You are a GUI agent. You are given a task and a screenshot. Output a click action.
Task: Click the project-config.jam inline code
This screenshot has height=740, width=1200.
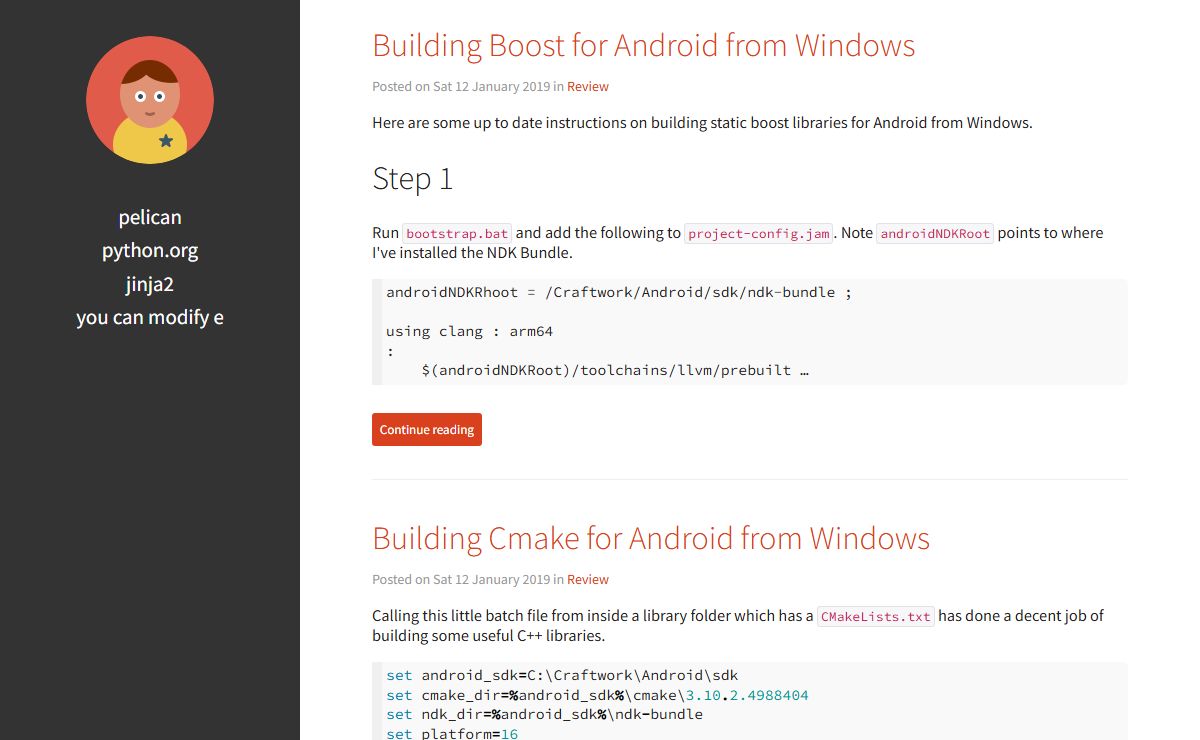coord(759,233)
